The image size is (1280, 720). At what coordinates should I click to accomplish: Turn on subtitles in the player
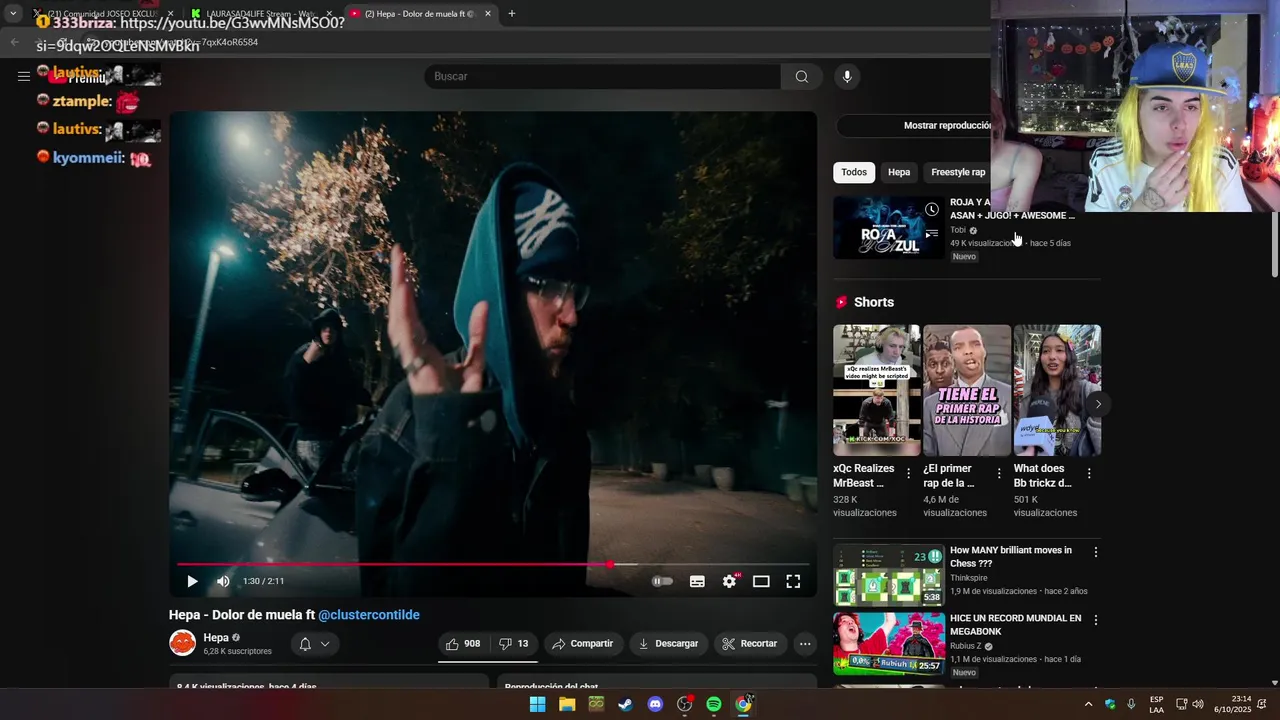pyautogui.click(x=697, y=581)
